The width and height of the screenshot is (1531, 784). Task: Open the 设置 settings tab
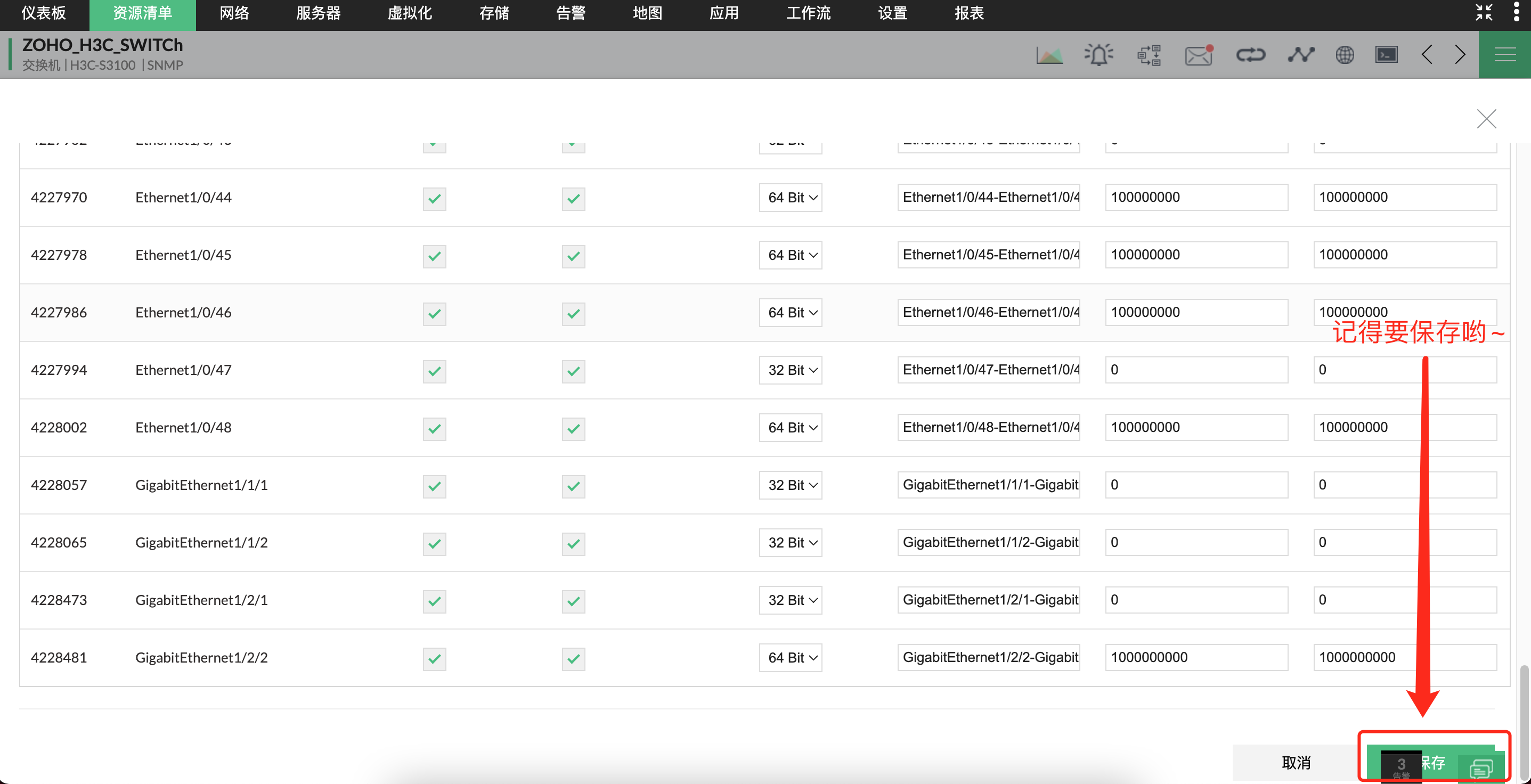(x=893, y=13)
